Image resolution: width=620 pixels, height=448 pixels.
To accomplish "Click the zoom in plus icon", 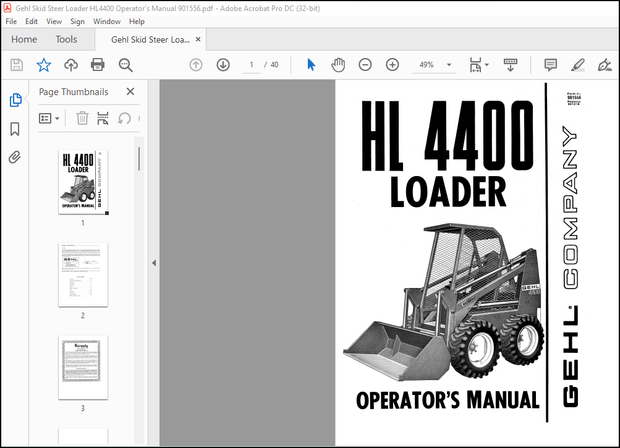I will [x=392, y=65].
